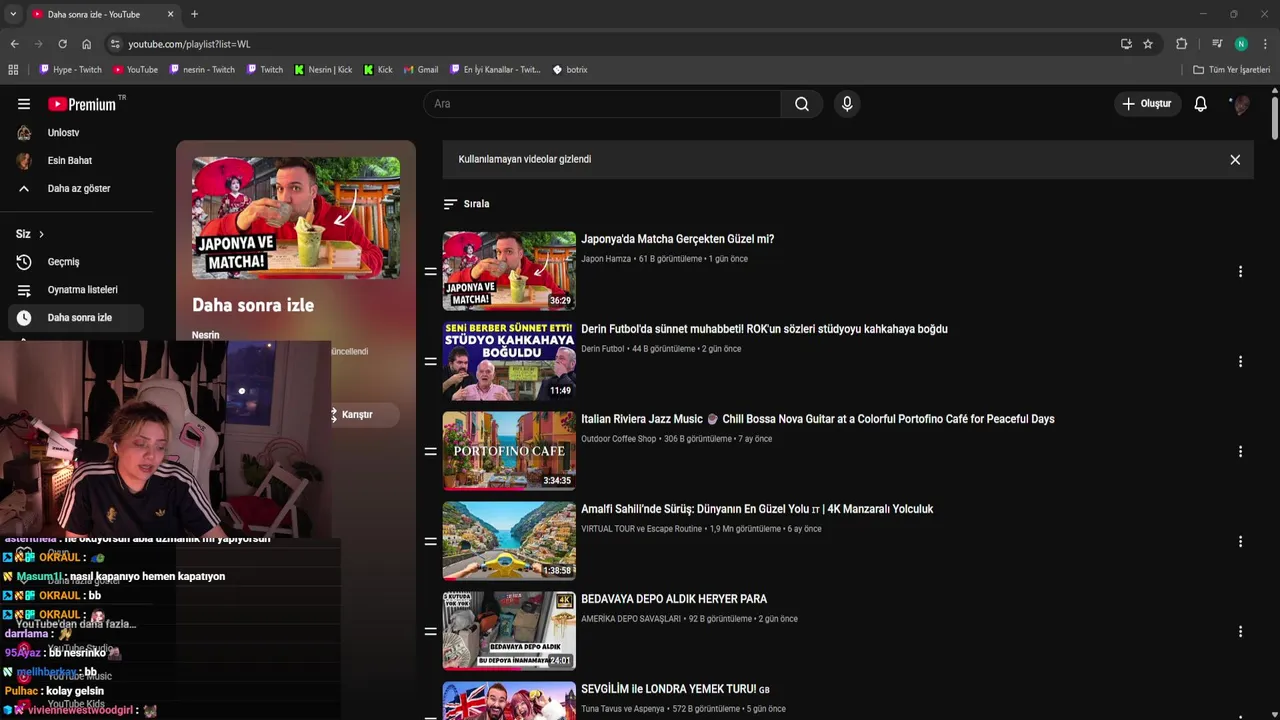The image size is (1280, 720).
Task: Open Hype - Twitch bookmark
Action: pos(70,70)
